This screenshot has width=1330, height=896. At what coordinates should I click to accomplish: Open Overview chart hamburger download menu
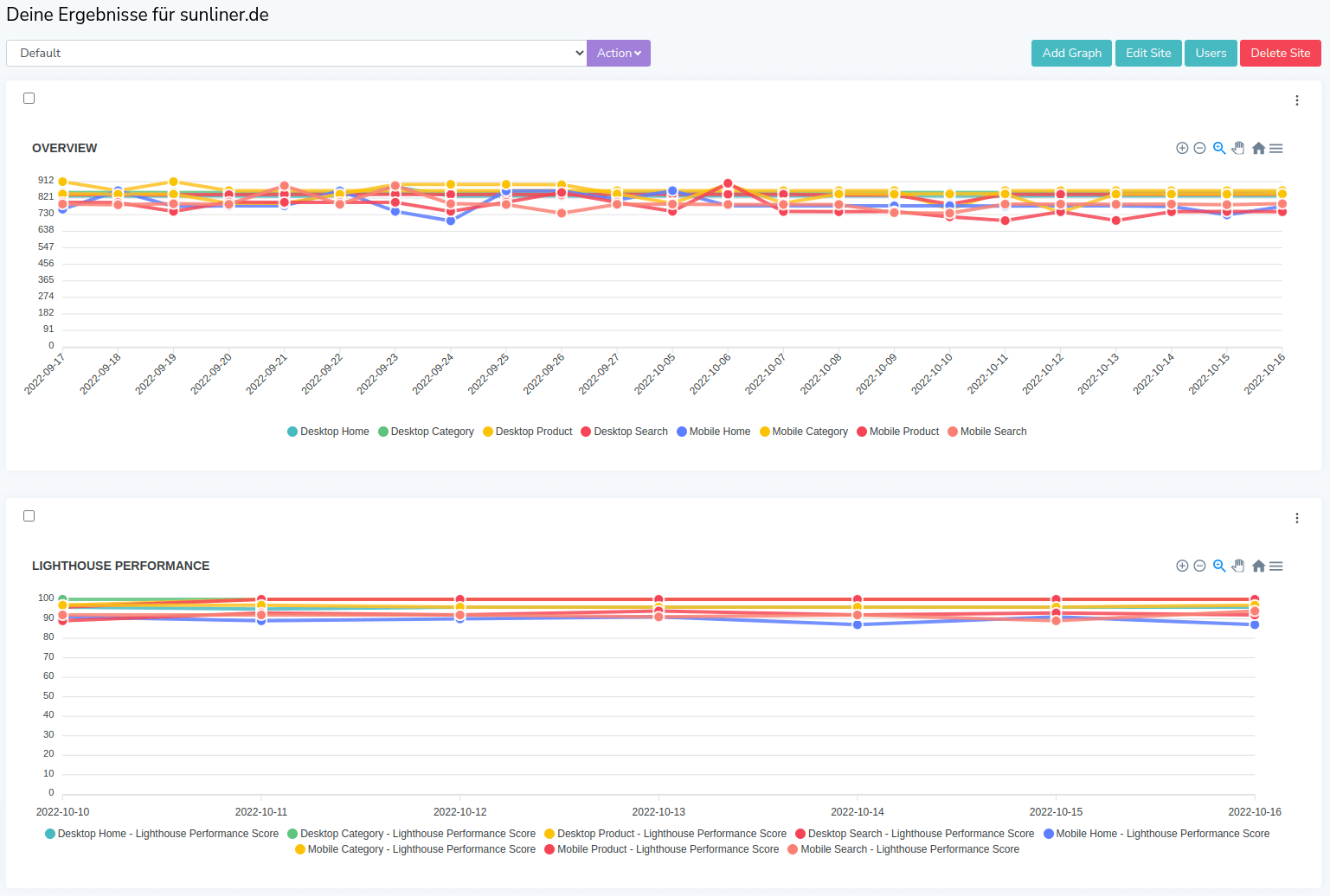coord(1276,148)
